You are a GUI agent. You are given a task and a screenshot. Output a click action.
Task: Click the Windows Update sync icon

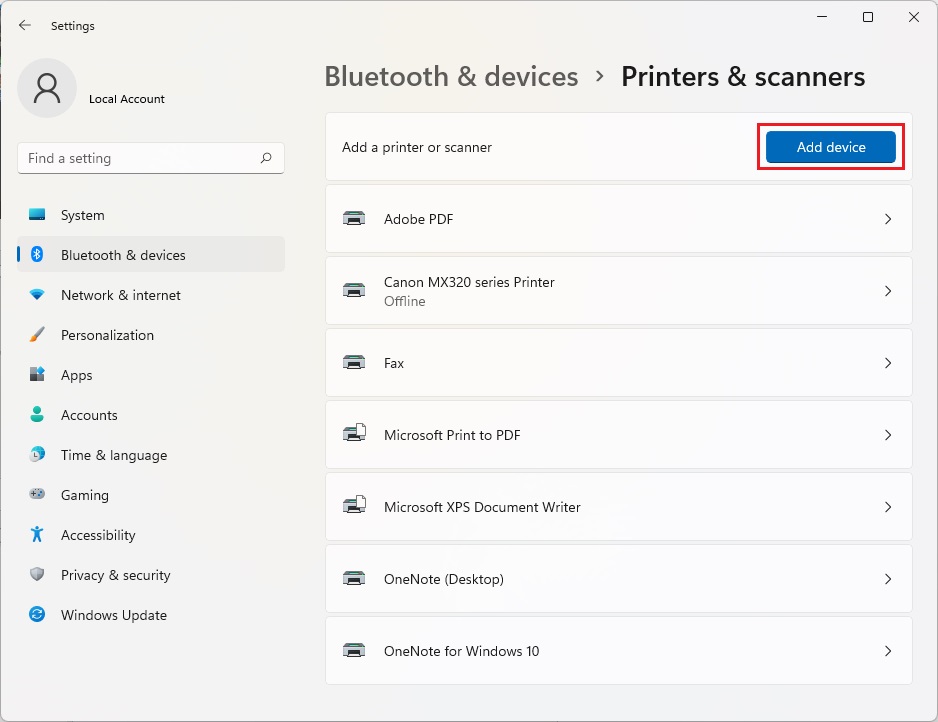click(x=37, y=615)
